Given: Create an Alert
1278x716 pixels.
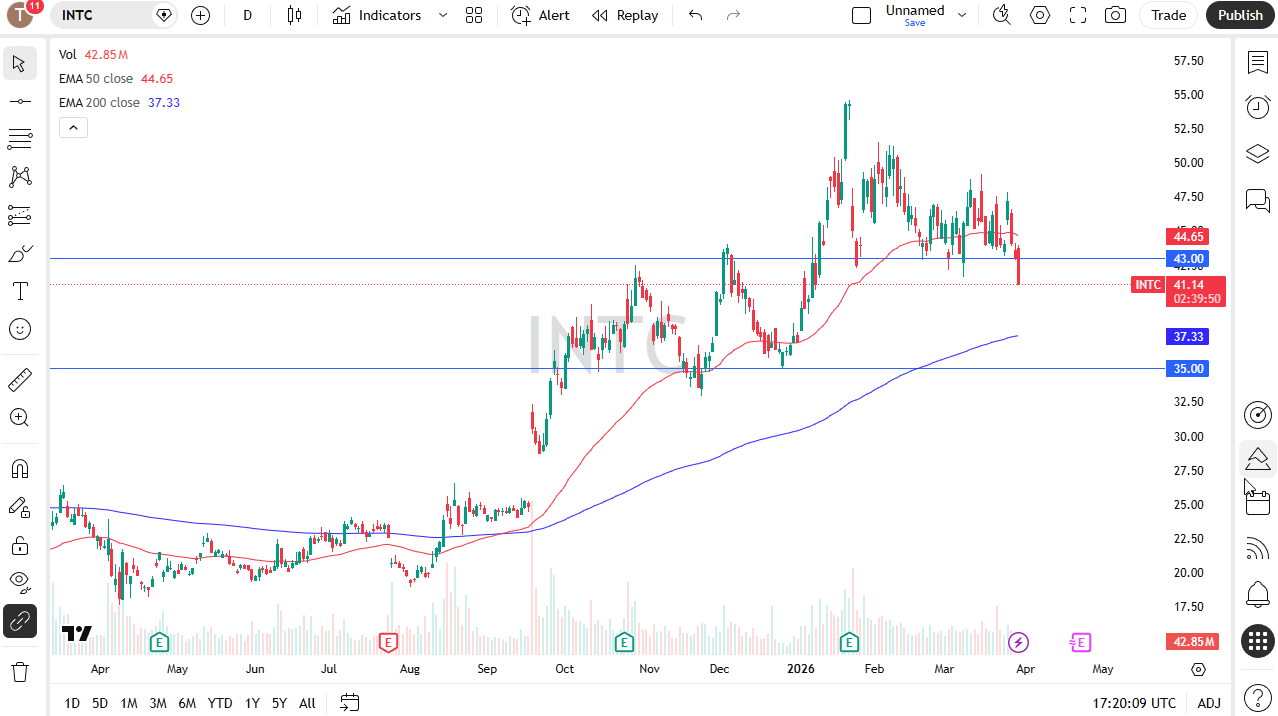Looking at the screenshot, I should 541,15.
